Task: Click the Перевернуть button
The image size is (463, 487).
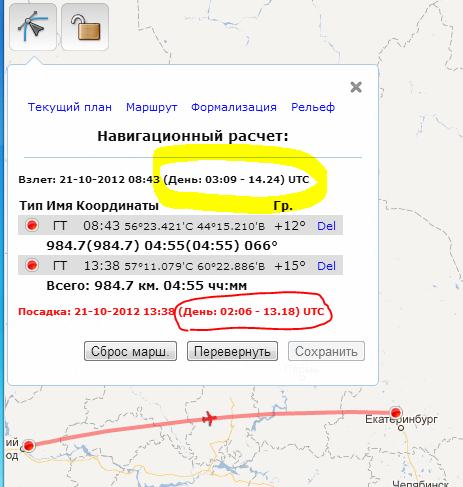Action: pyautogui.click(x=232, y=351)
